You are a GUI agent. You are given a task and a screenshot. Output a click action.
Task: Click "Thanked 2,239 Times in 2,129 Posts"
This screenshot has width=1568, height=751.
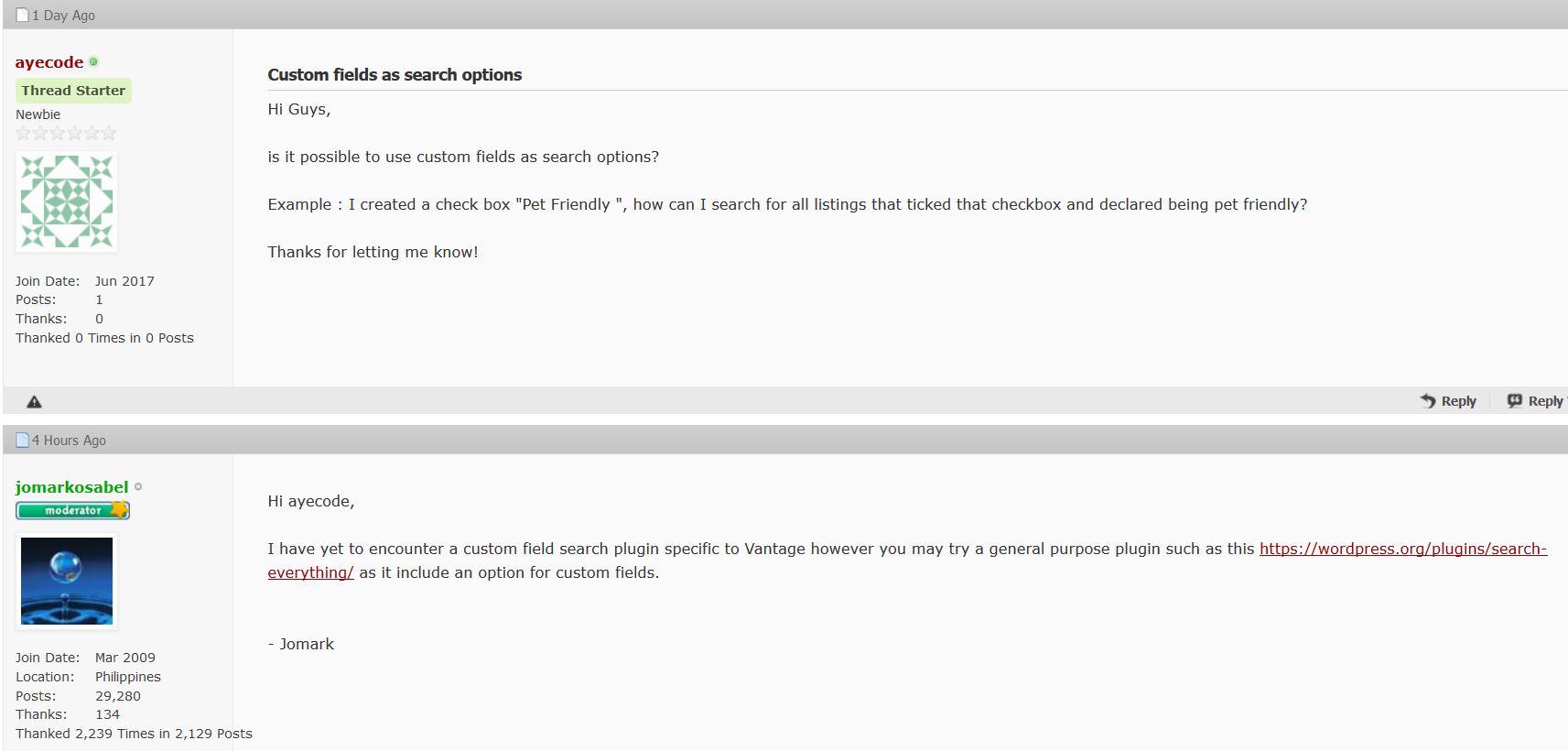click(x=134, y=734)
